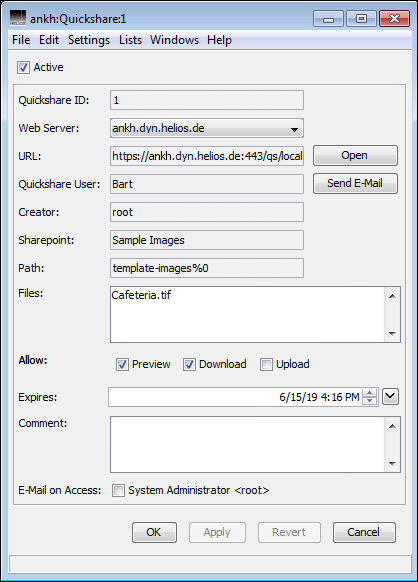Disable the Download permission checkbox

click(x=189, y=364)
